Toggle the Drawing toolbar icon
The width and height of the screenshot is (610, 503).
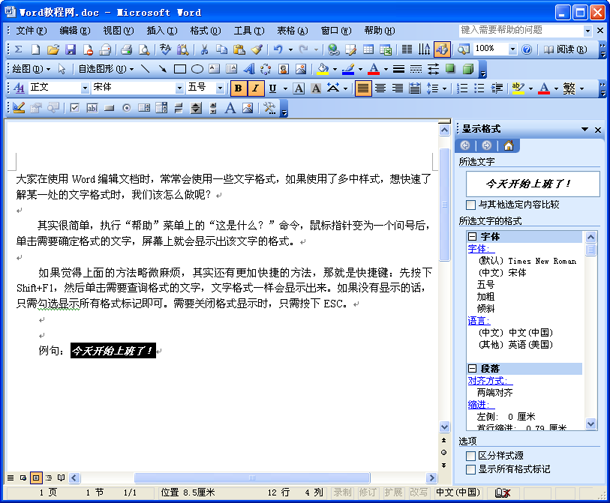pyautogui.click(x=442, y=49)
